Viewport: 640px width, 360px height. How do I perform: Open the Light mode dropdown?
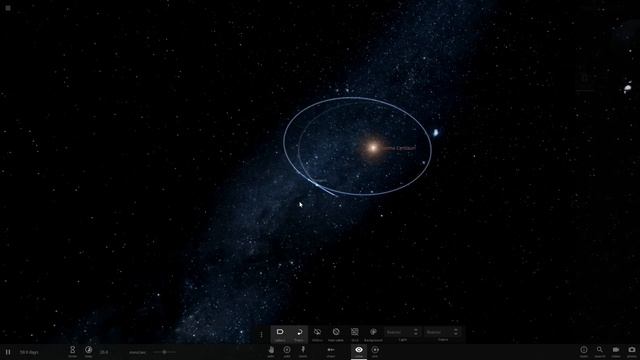coord(402,332)
